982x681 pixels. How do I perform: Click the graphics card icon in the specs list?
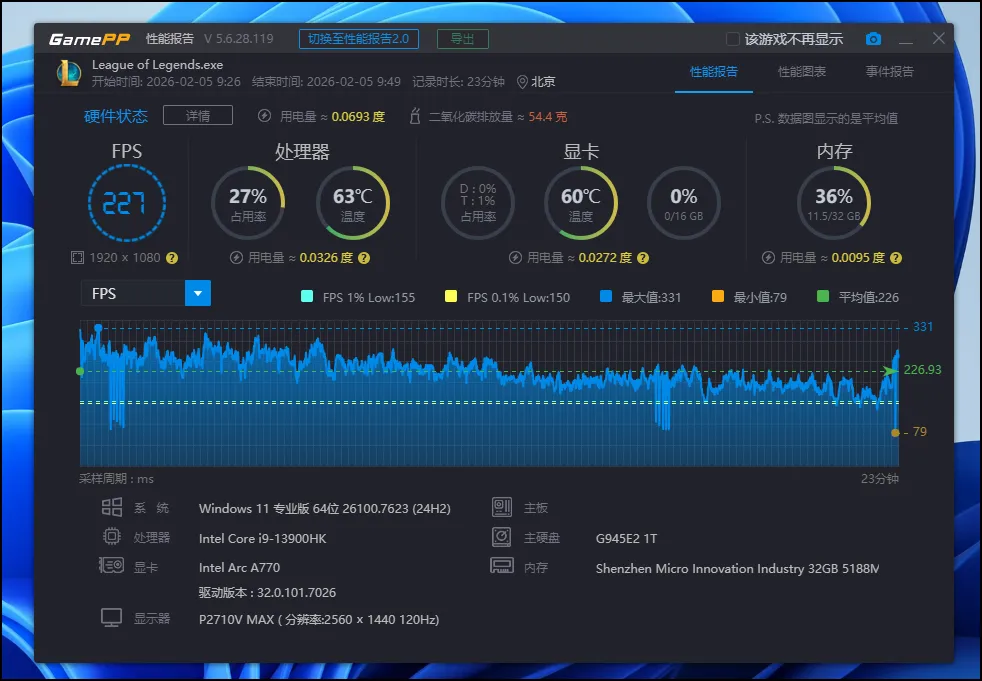pyautogui.click(x=111, y=566)
